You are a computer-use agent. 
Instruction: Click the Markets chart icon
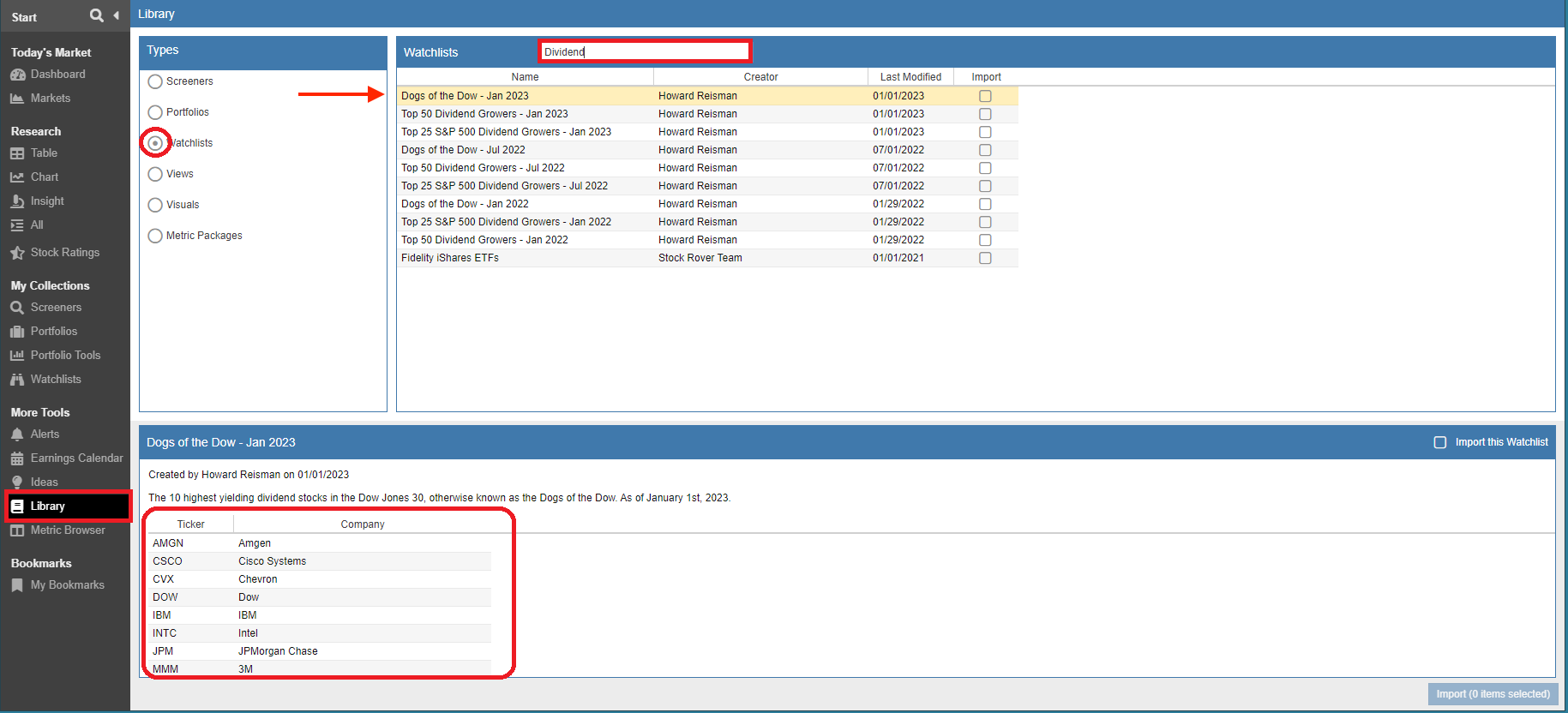pos(17,99)
